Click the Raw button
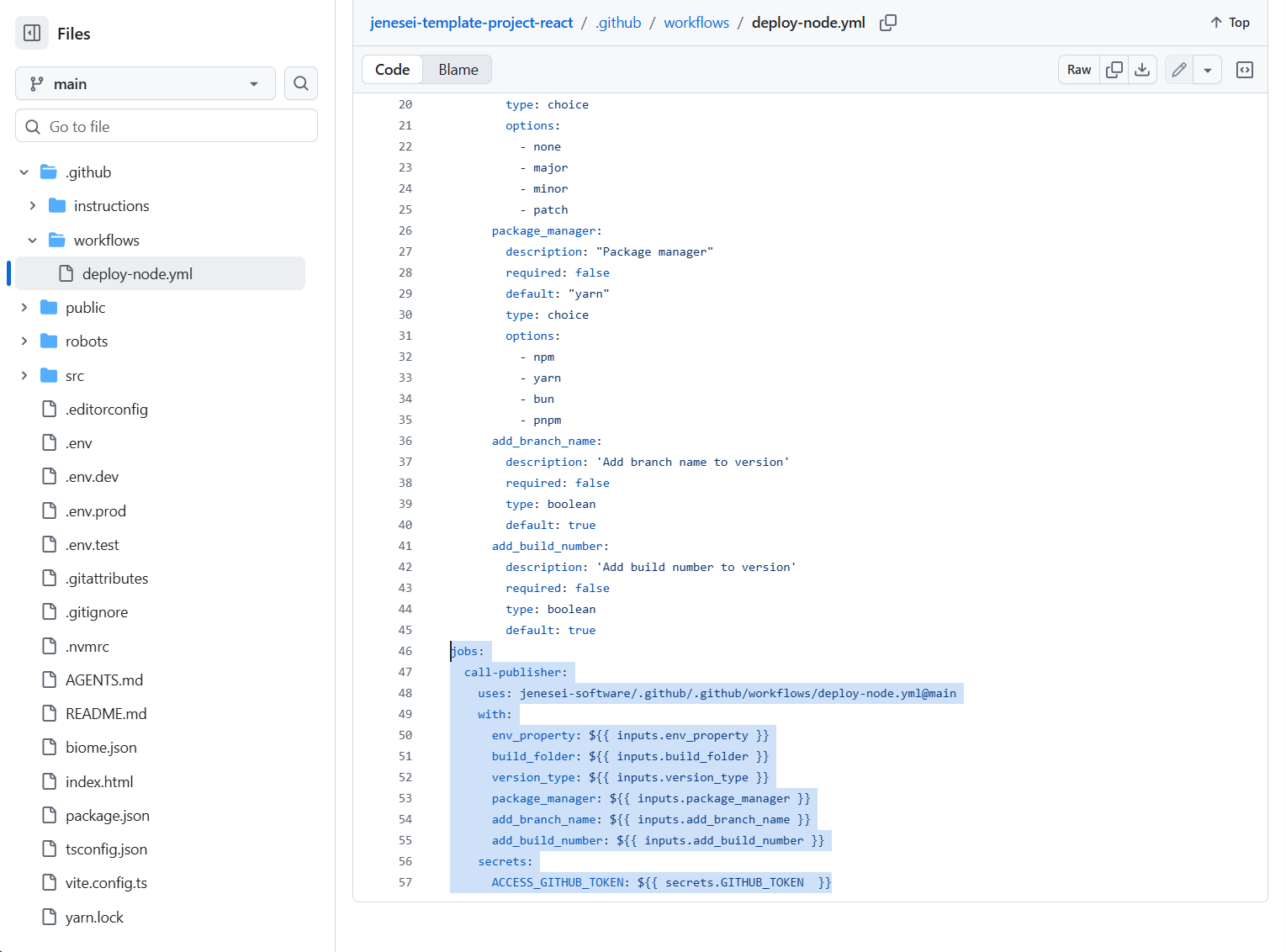The image size is (1286, 952). coord(1079,70)
